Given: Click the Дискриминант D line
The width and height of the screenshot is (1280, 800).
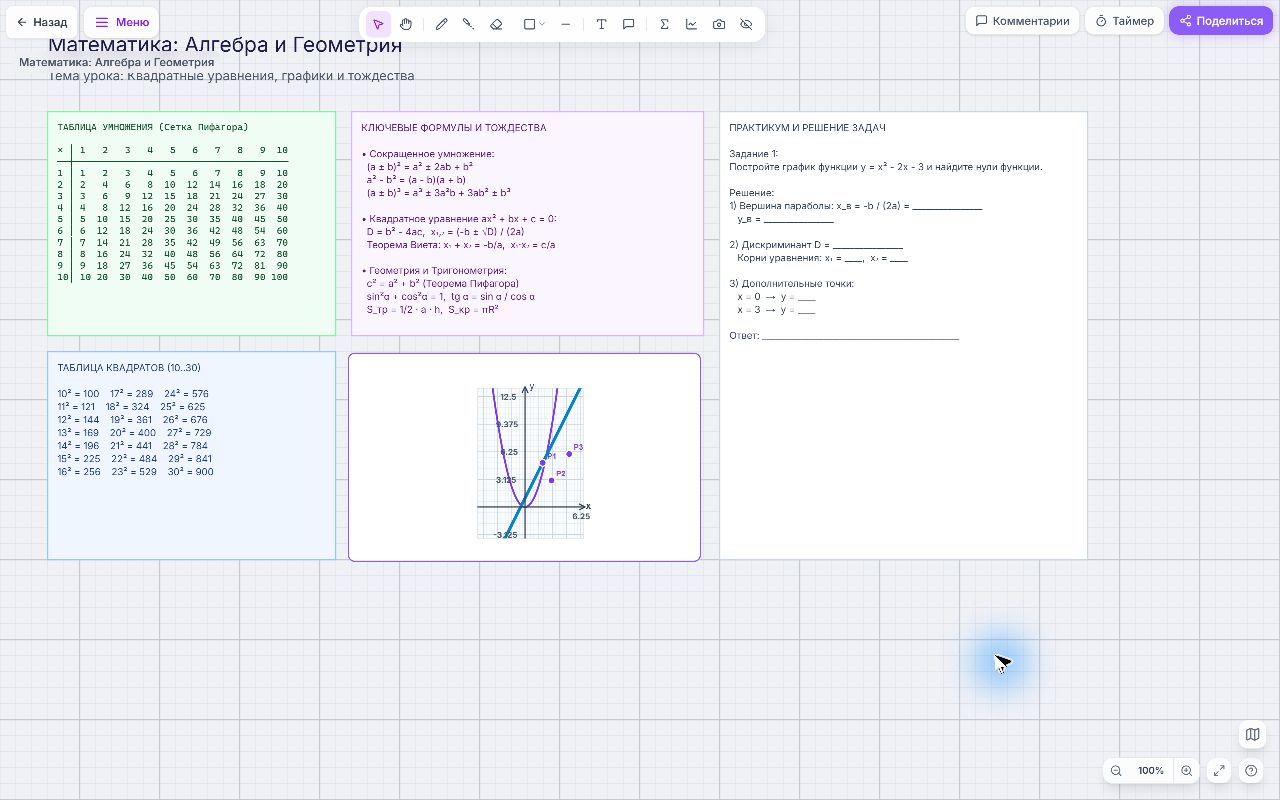Looking at the screenshot, I should click(816, 245).
